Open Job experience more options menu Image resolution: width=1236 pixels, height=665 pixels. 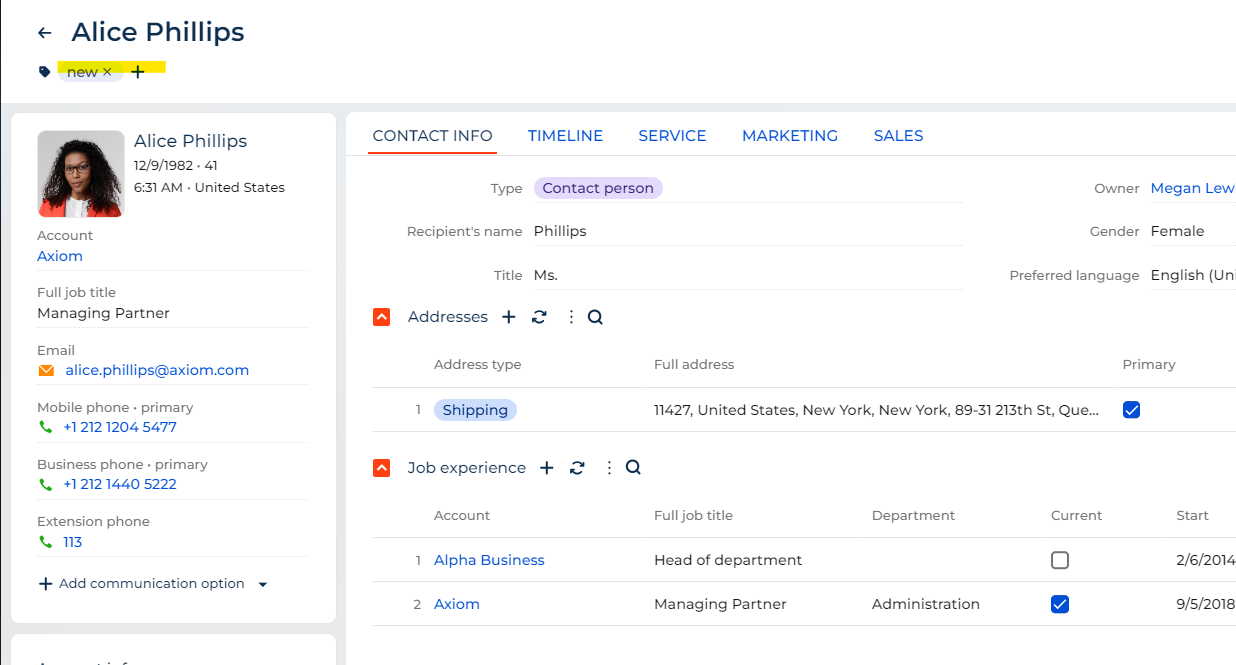pos(609,468)
